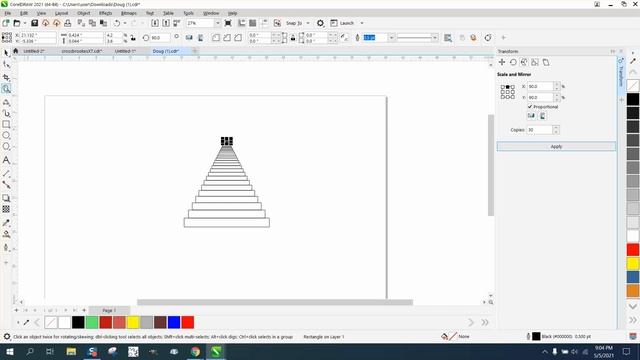Viewport: 640px width, 360px height.
Task: Click the Undo icon
Action: (117, 23)
